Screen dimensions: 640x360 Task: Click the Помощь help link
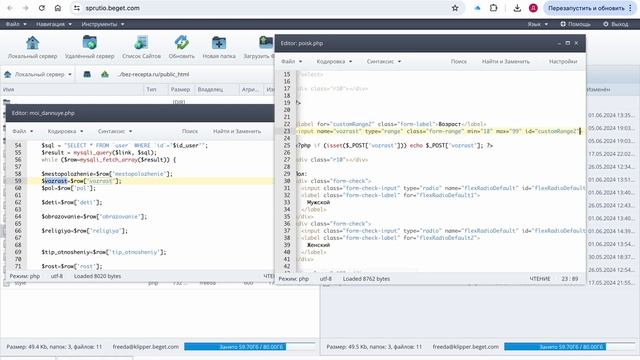[575, 24]
